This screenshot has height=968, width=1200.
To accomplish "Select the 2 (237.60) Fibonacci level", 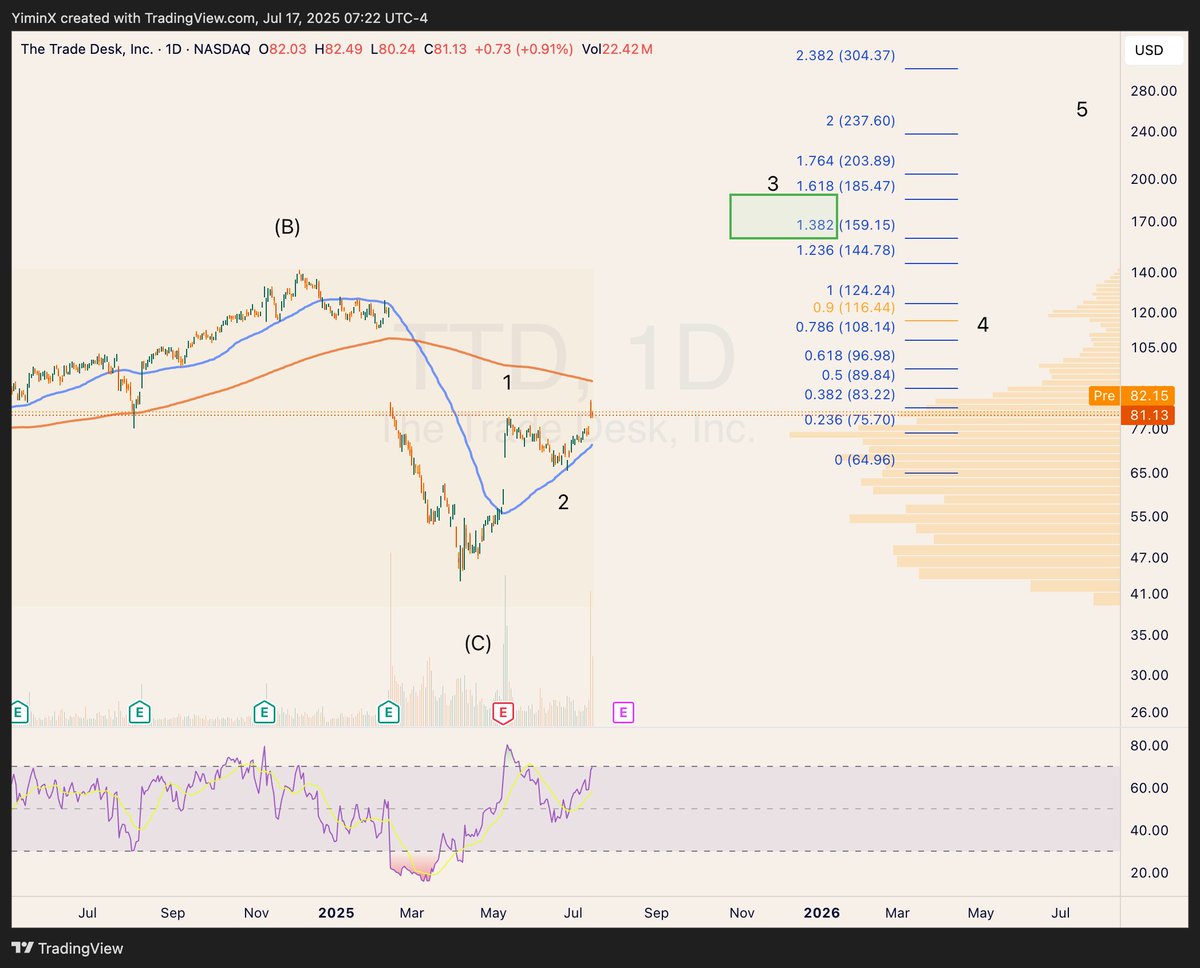I will point(860,121).
